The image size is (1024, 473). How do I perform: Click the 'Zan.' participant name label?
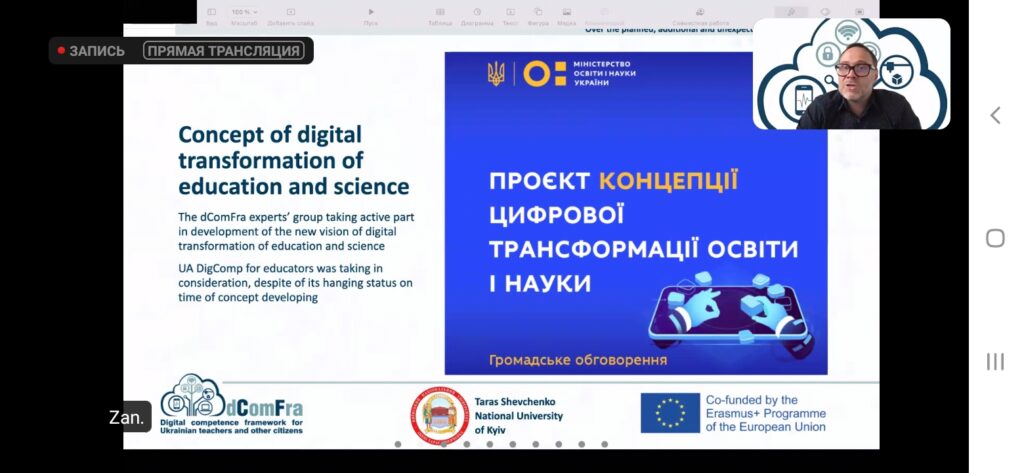[x=130, y=417]
